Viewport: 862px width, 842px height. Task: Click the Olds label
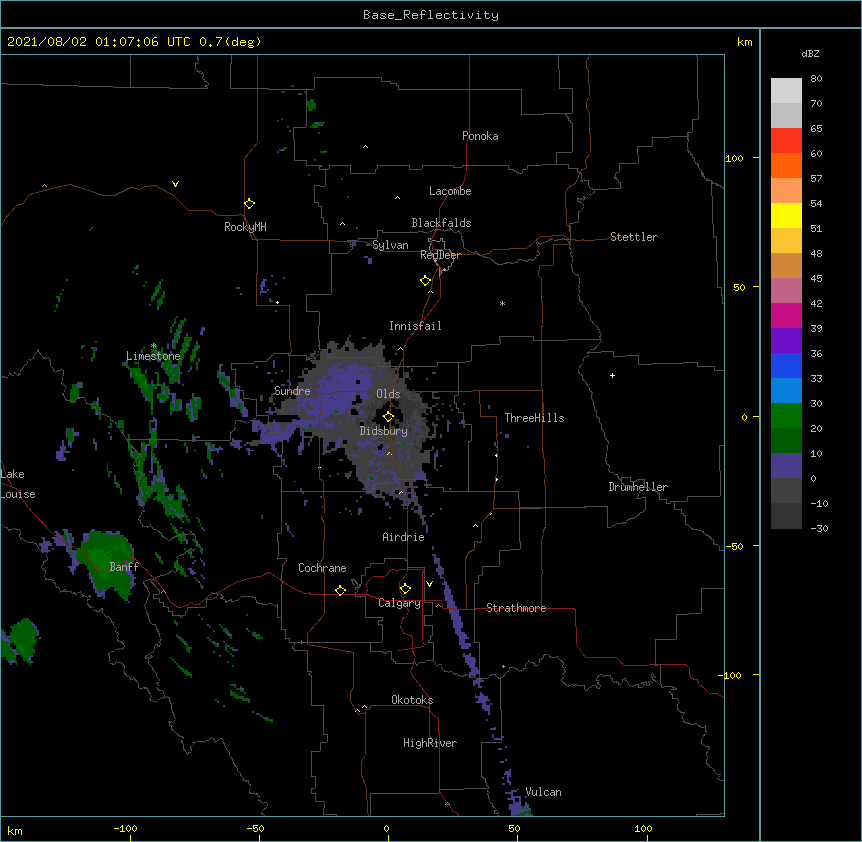(x=388, y=394)
